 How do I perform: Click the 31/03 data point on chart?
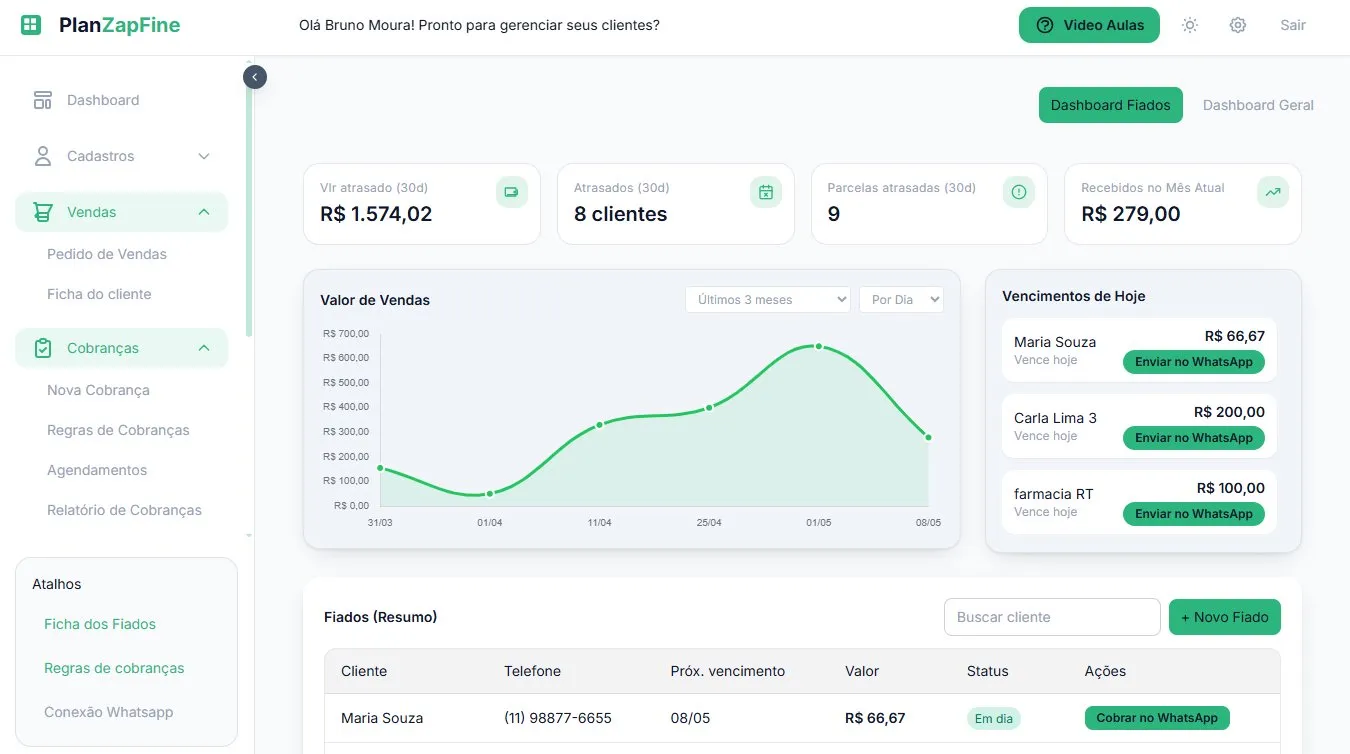tap(380, 468)
